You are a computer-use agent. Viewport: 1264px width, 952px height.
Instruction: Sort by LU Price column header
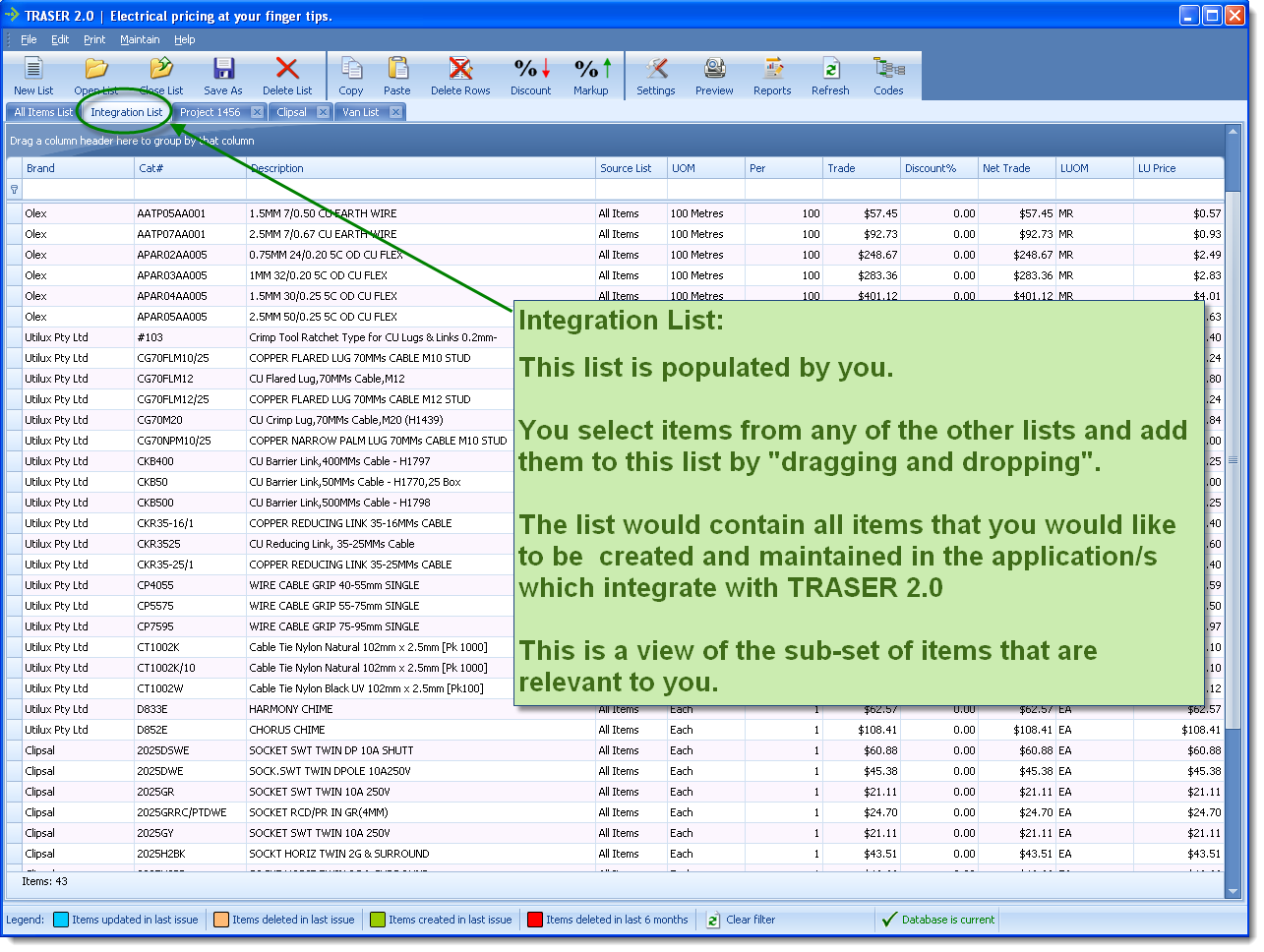[x=1178, y=168]
